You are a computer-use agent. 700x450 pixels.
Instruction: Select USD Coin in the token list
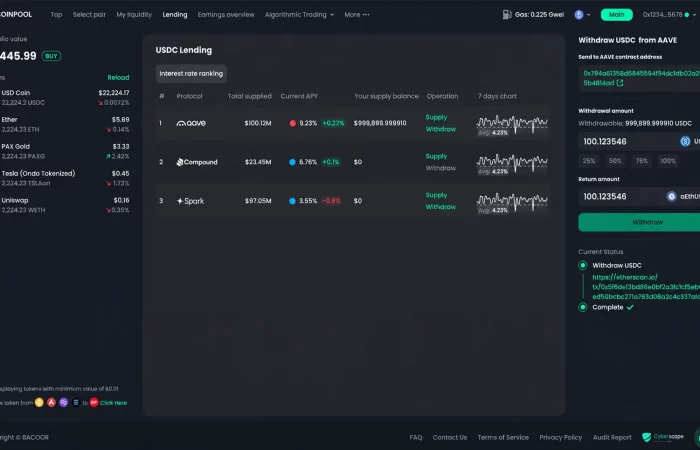[65, 97]
